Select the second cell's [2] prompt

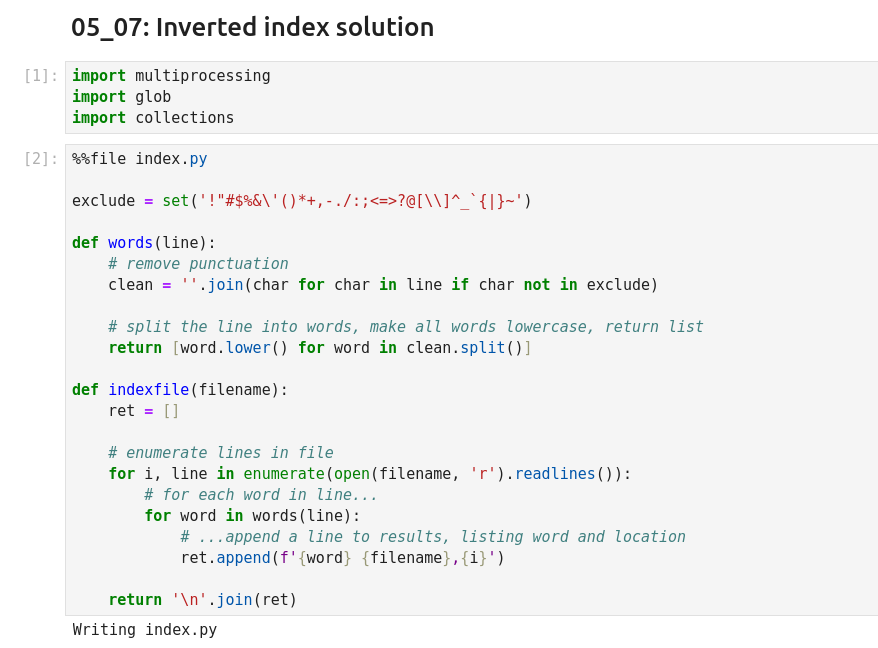(x=40, y=159)
